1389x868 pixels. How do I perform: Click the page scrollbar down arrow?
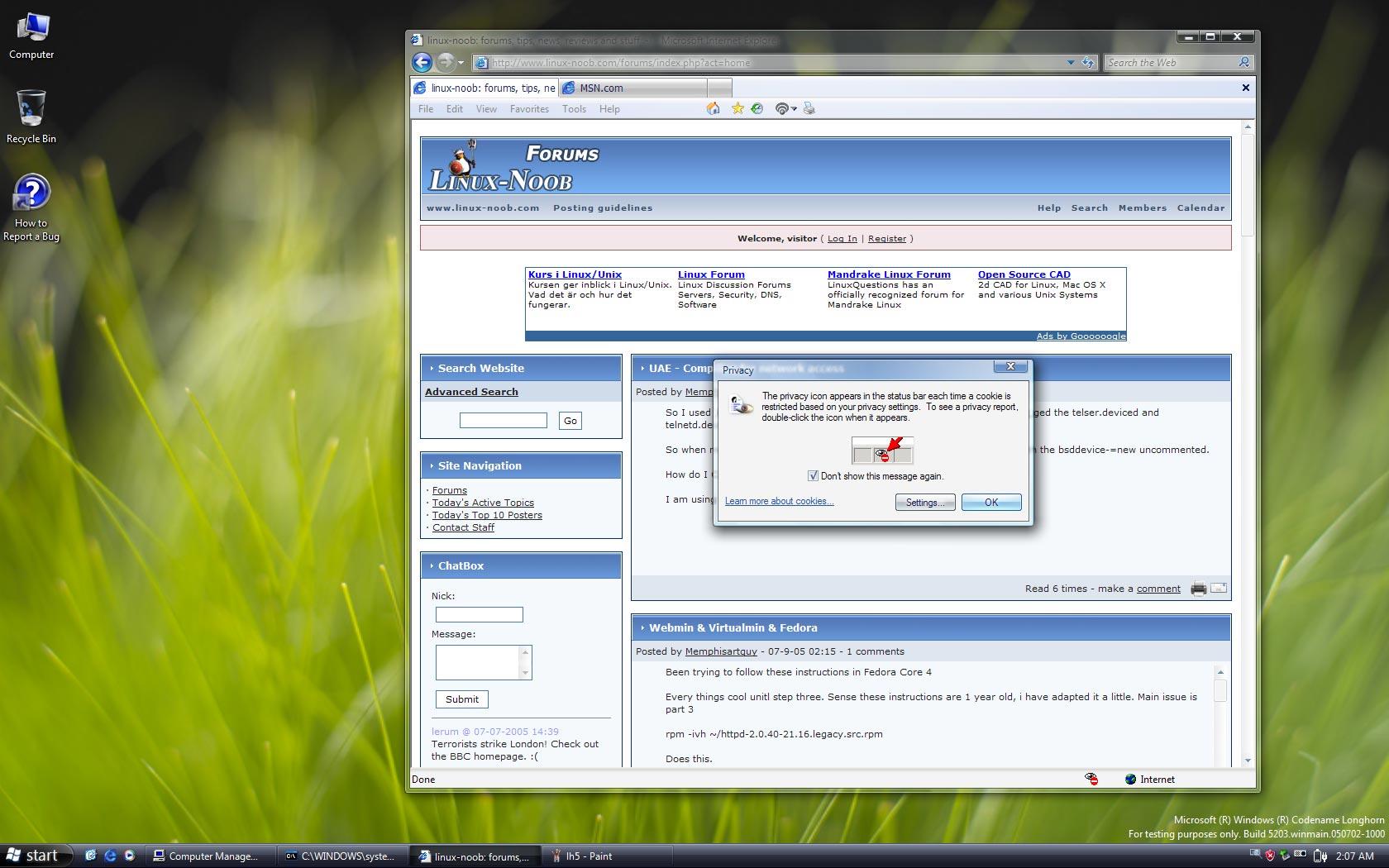1248,761
